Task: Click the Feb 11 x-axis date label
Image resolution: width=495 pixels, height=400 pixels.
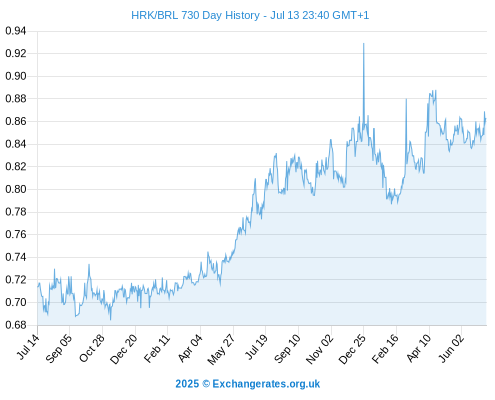Action: pos(157,348)
